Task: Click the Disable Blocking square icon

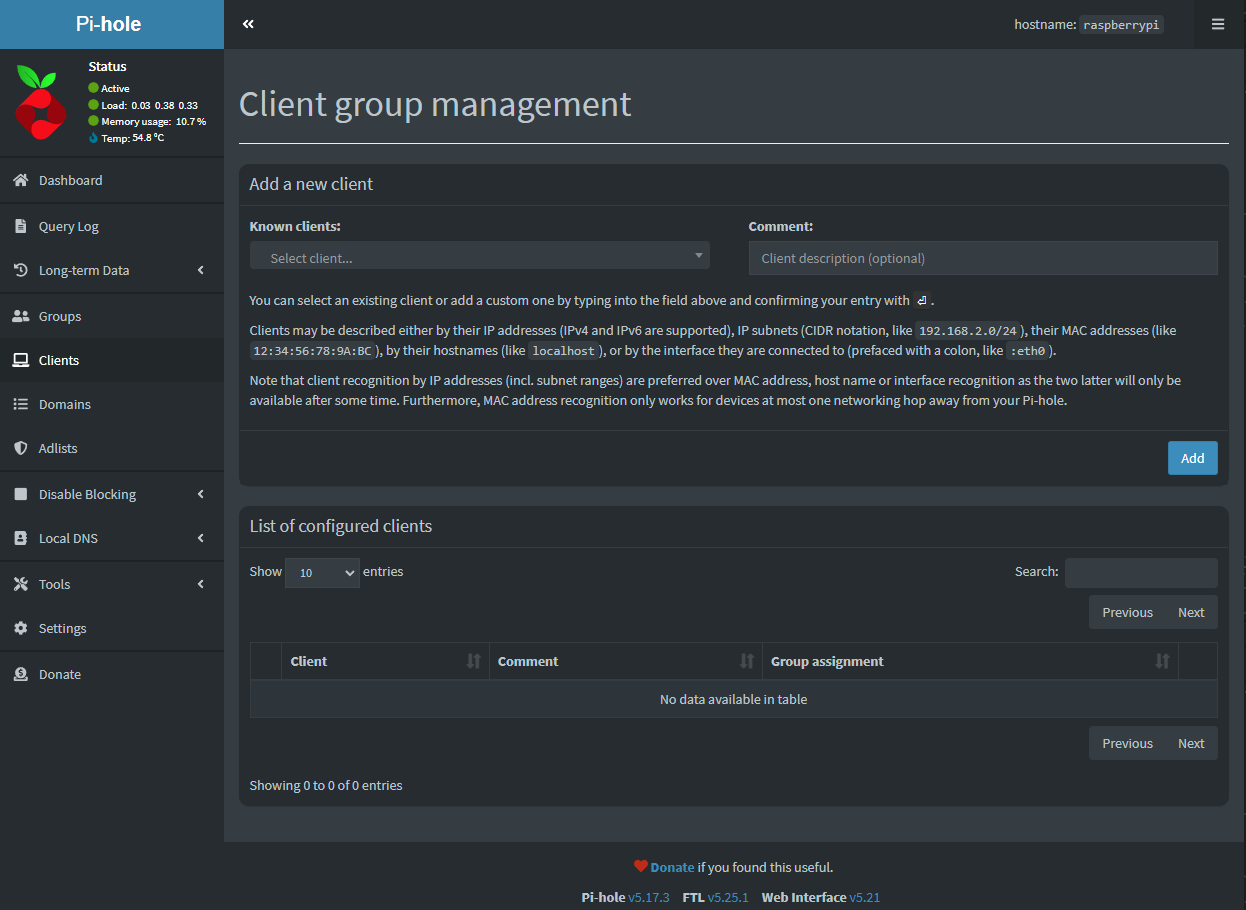Action: 20,494
